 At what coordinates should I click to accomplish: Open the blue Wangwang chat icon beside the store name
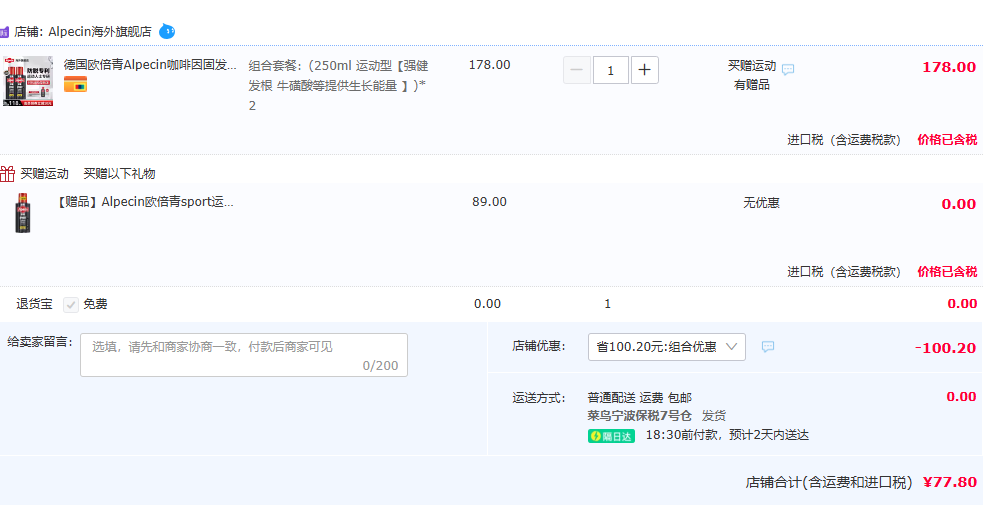coord(167,31)
